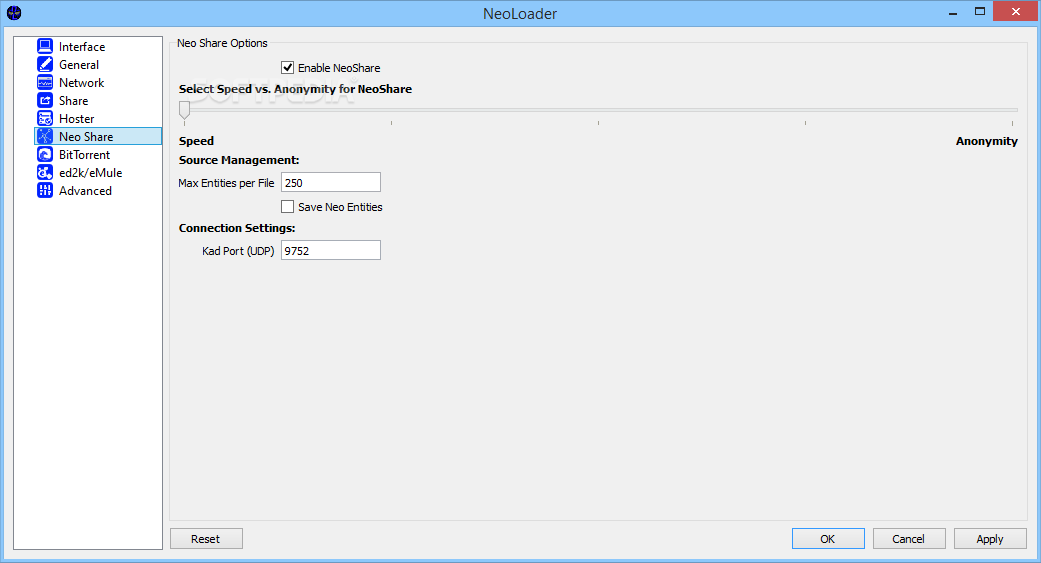Click the Share arrow icon

pyautogui.click(x=44, y=100)
